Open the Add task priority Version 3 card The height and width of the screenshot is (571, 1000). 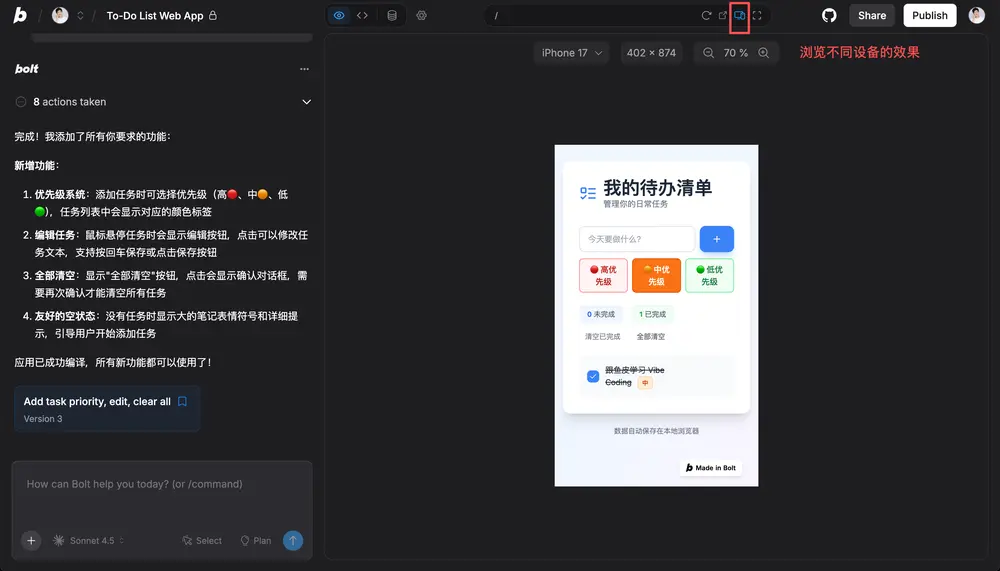pos(107,409)
